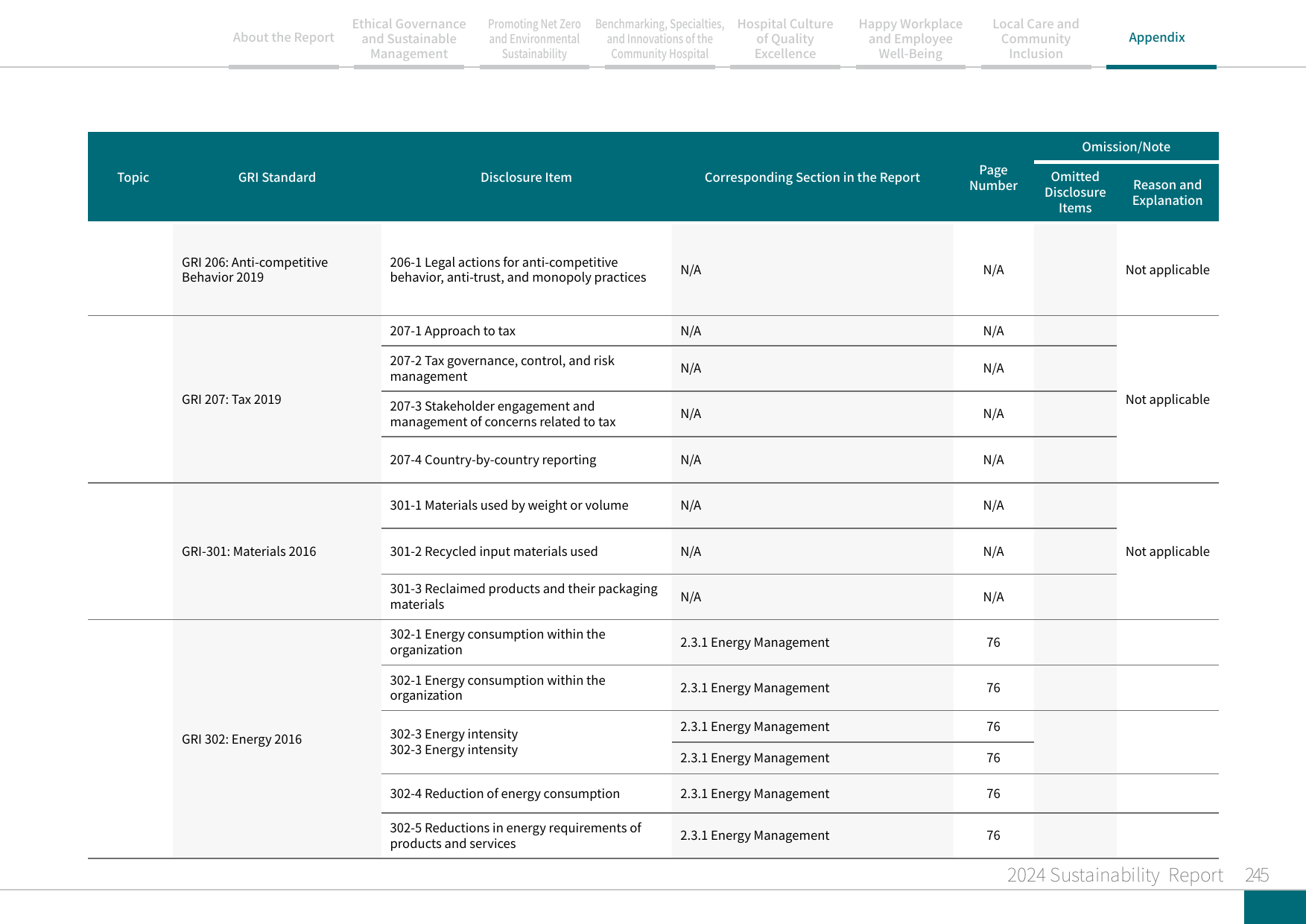Click the GRI Standard column header

(x=277, y=177)
